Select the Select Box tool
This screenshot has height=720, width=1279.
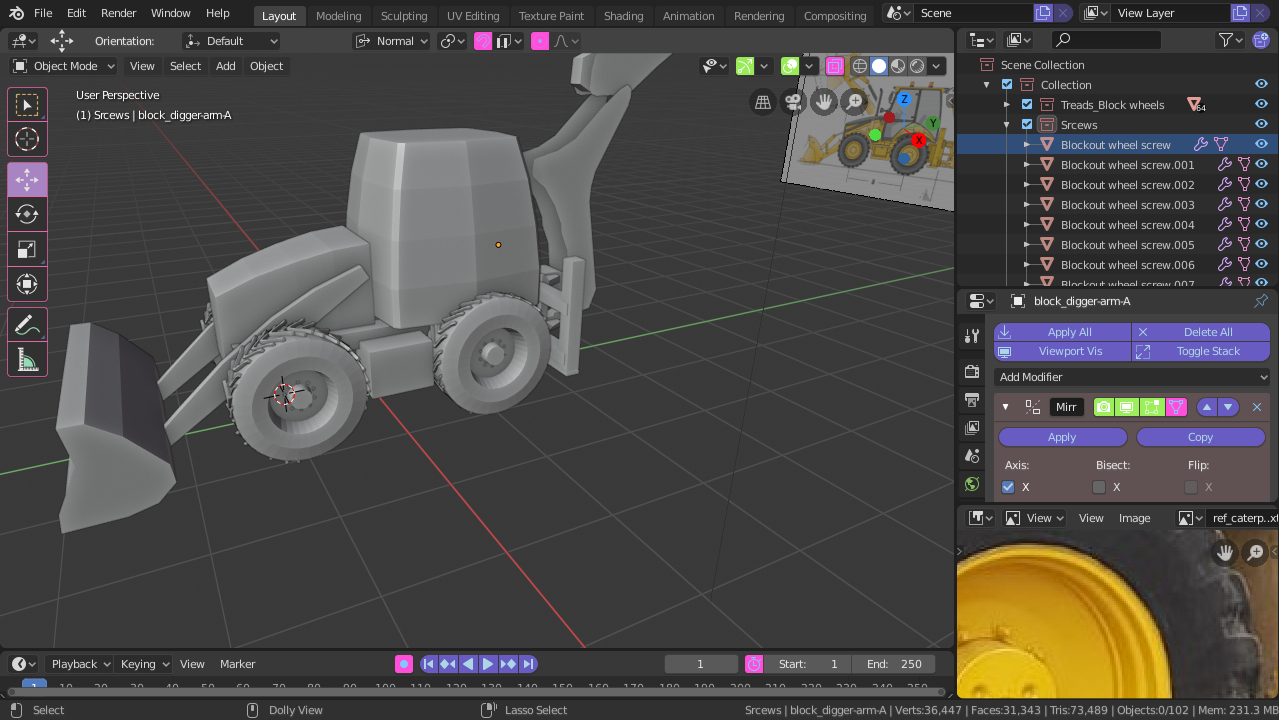pos(27,105)
